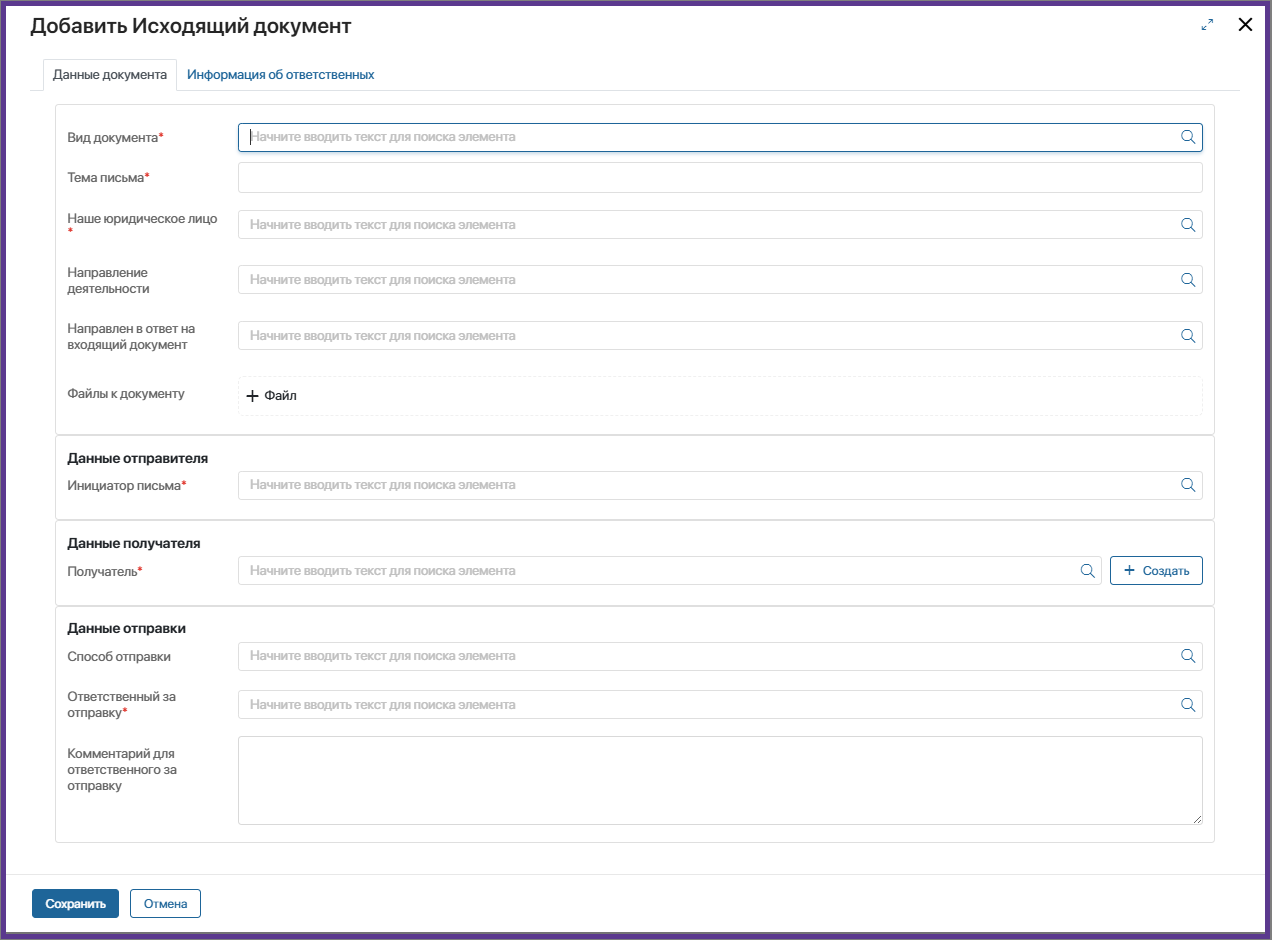Add a file via + Файл
Viewport: 1272px width, 940px height.
(x=272, y=396)
